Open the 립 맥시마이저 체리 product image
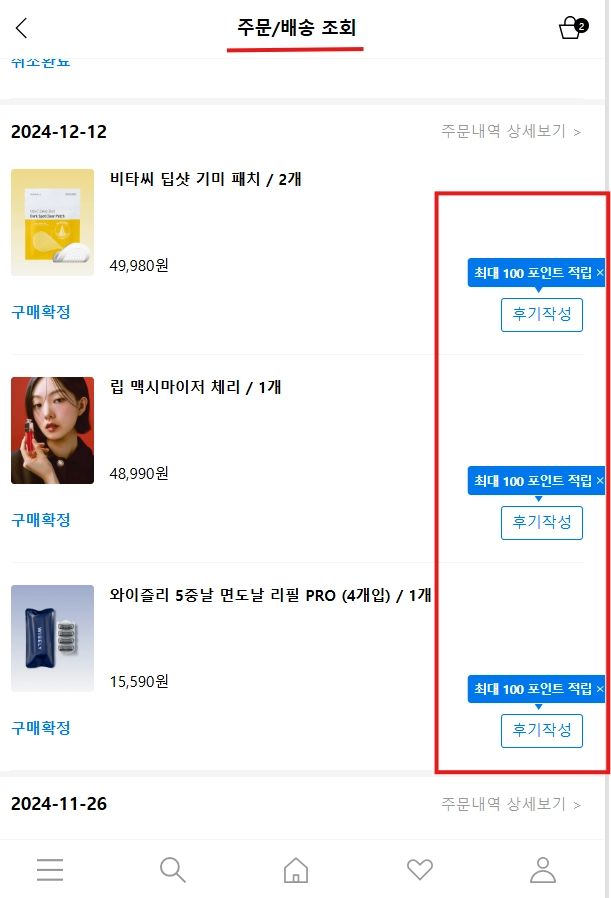Image resolution: width=611 pixels, height=898 pixels. point(52,430)
